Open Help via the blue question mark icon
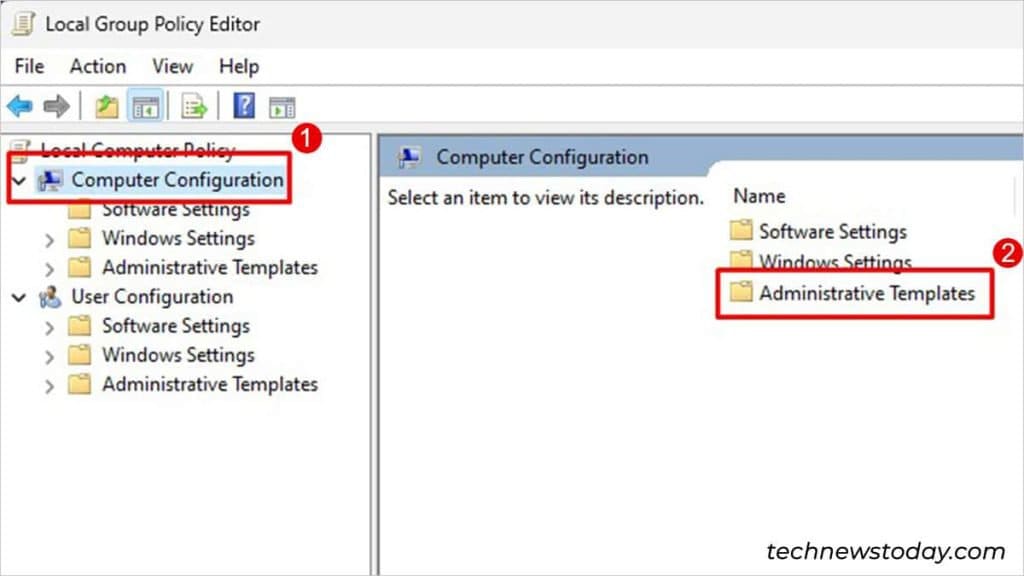Screen dimensions: 1024x576 click(242, 105)
